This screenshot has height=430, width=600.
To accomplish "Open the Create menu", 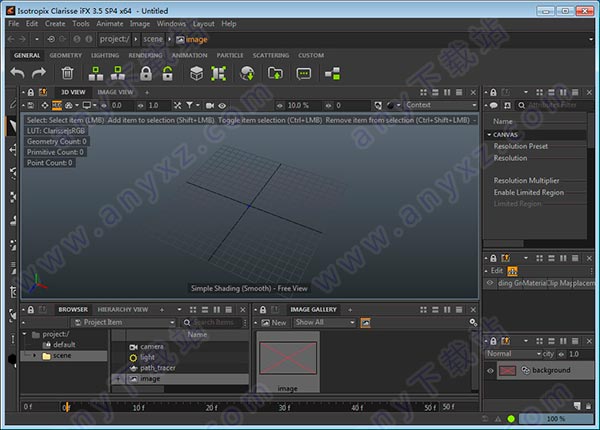I will pos(55,24).
